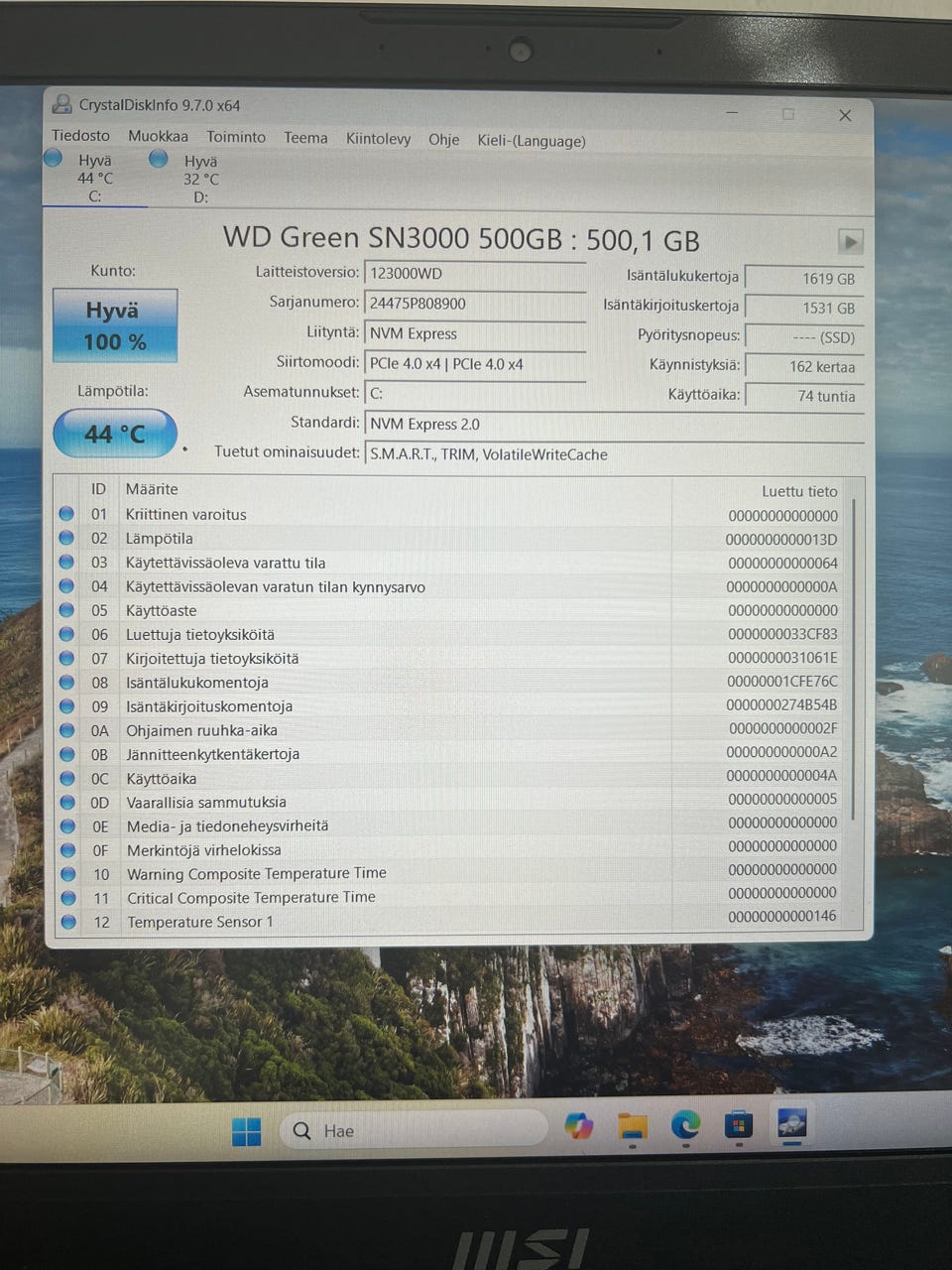Open the Teema menu
This screenshot has width=952, height=1270.
click(305, 138)
